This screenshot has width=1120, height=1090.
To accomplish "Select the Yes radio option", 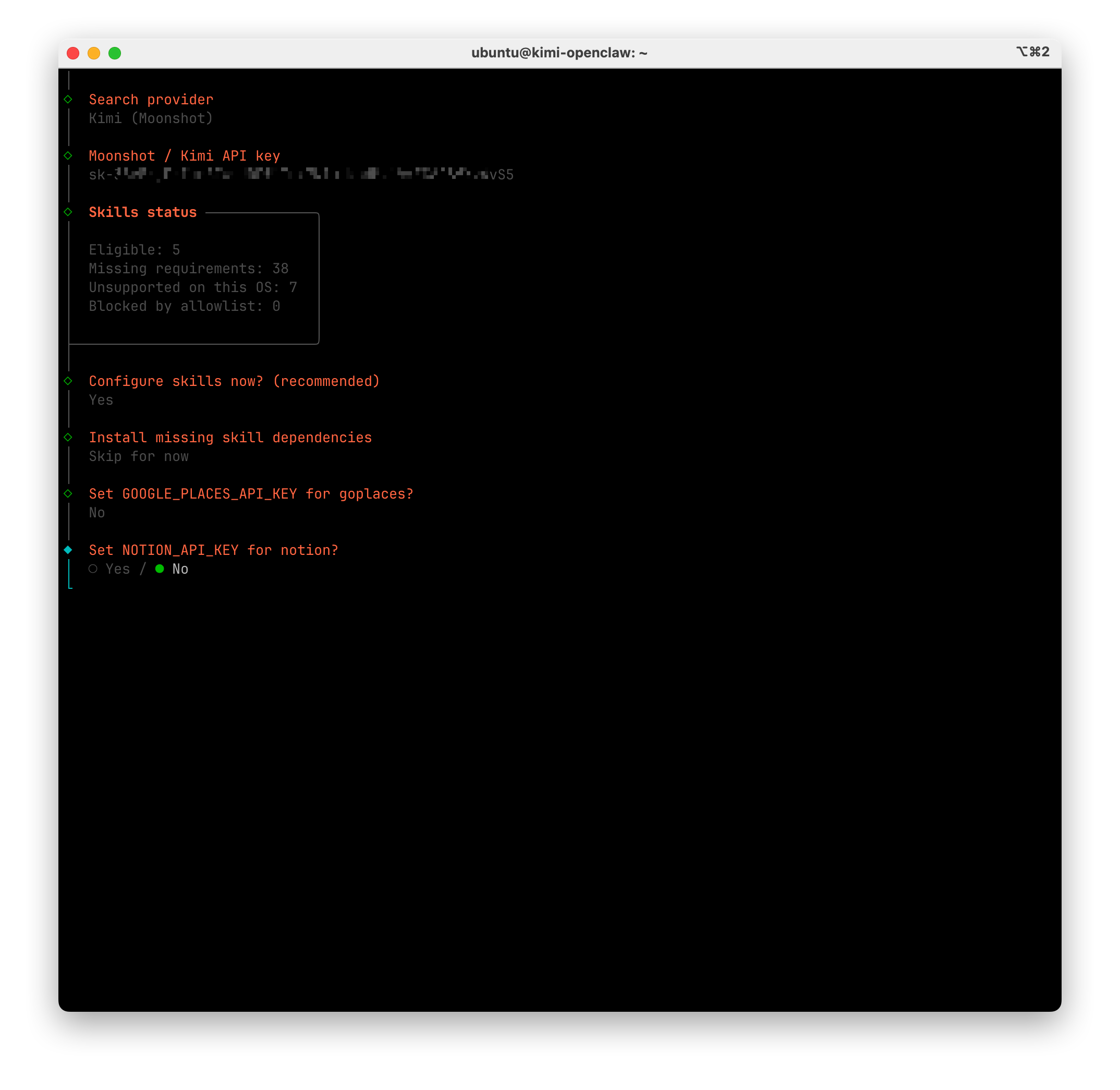I will click(x=93, y=569).
